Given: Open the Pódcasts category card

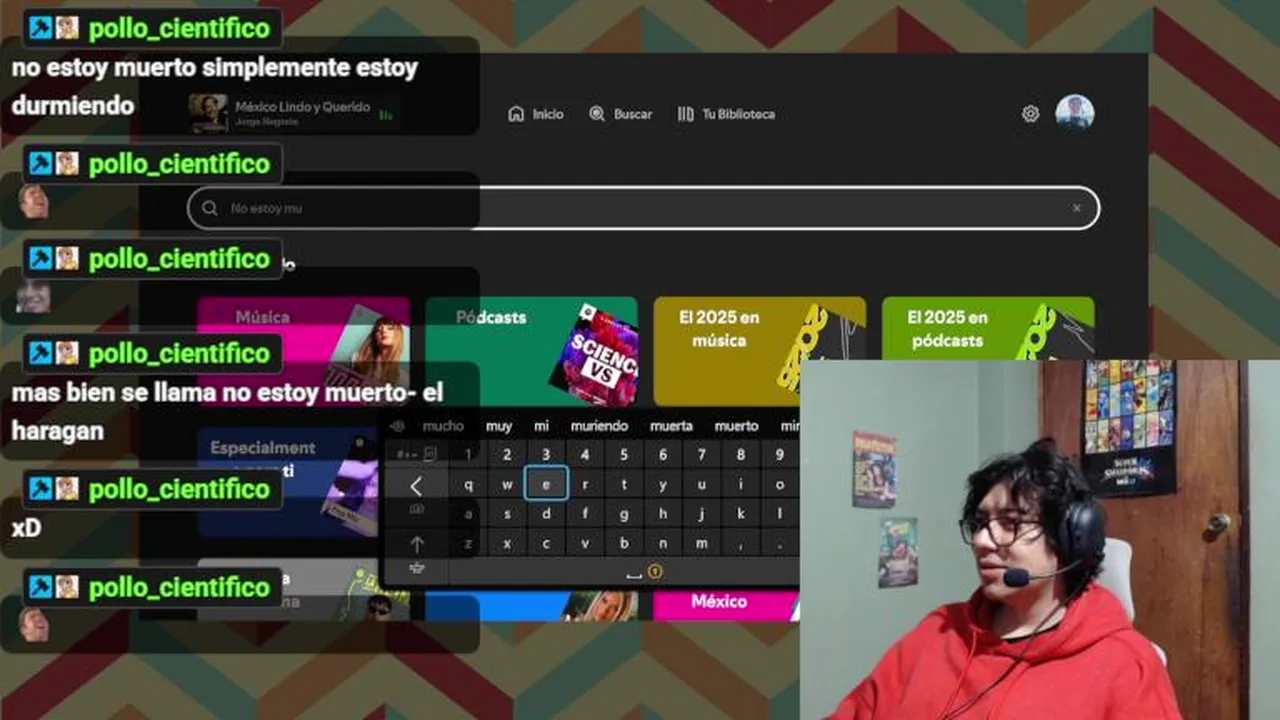Looking at the screenshot, I should [531, 350].
